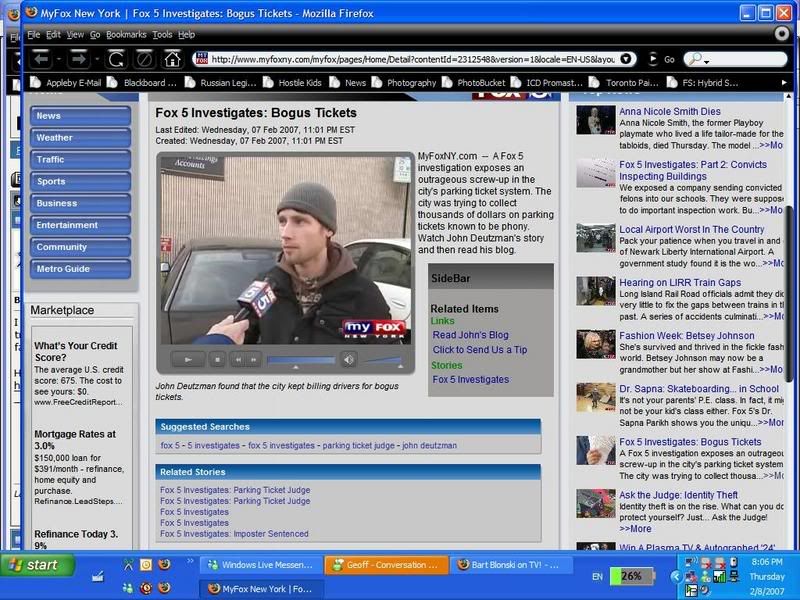Select Weather in the site navigation
This screenshot has width=800, height=600.
point(80,138)
